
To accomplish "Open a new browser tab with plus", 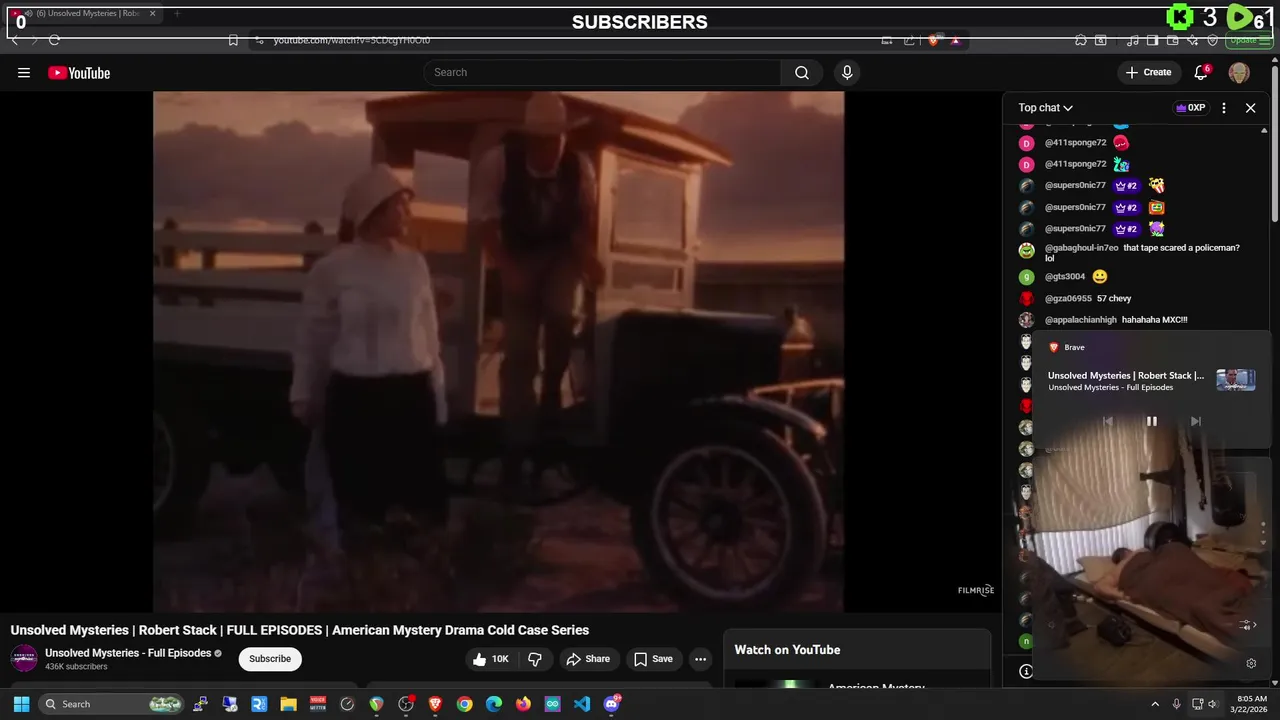I will [177, 14].
